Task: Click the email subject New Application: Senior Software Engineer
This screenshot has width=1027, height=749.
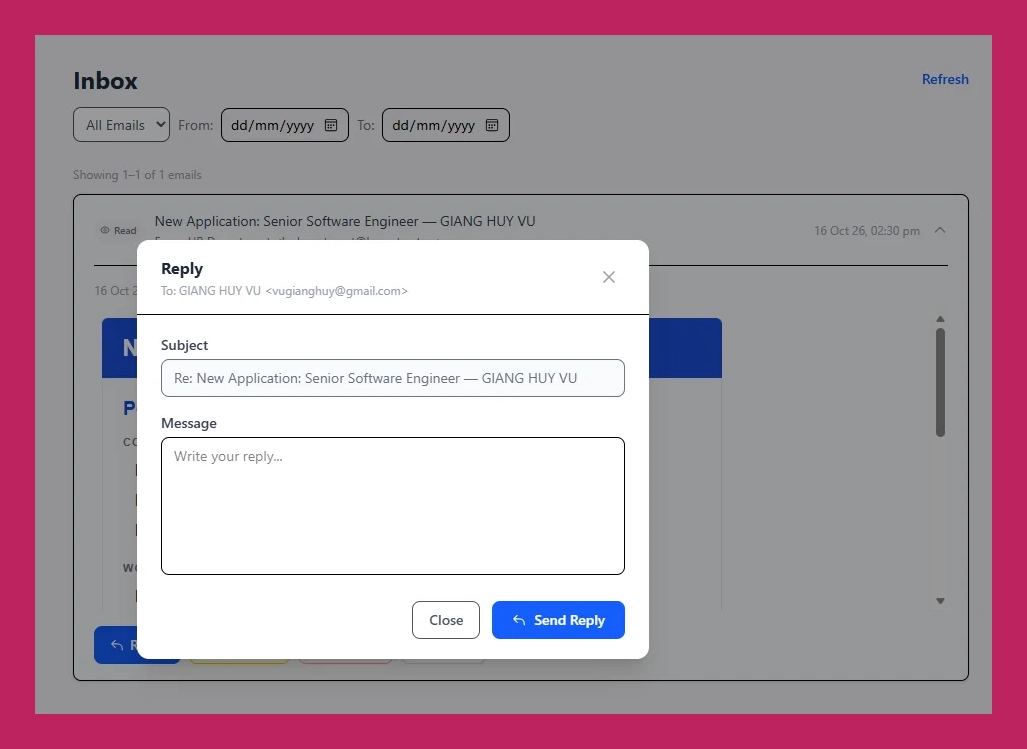Action: point(345,221)
